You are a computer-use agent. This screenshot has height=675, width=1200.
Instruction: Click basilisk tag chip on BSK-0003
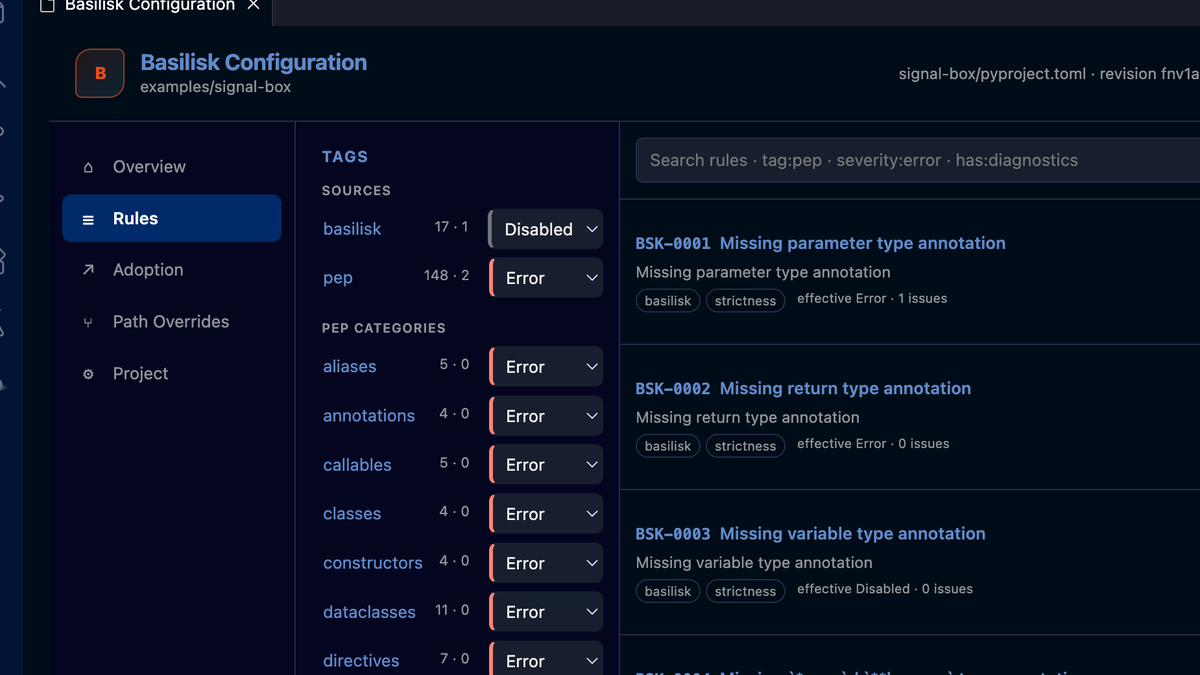pyautogui.click(x=668, y=591)
